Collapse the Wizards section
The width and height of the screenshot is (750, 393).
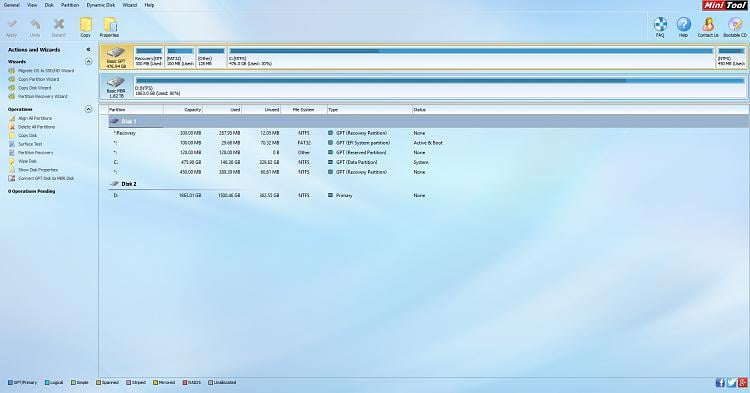(x=88, y=62)
